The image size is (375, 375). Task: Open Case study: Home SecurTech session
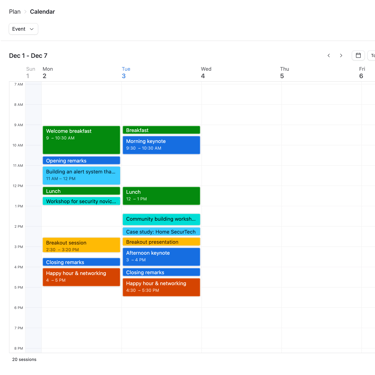point(161,232)
